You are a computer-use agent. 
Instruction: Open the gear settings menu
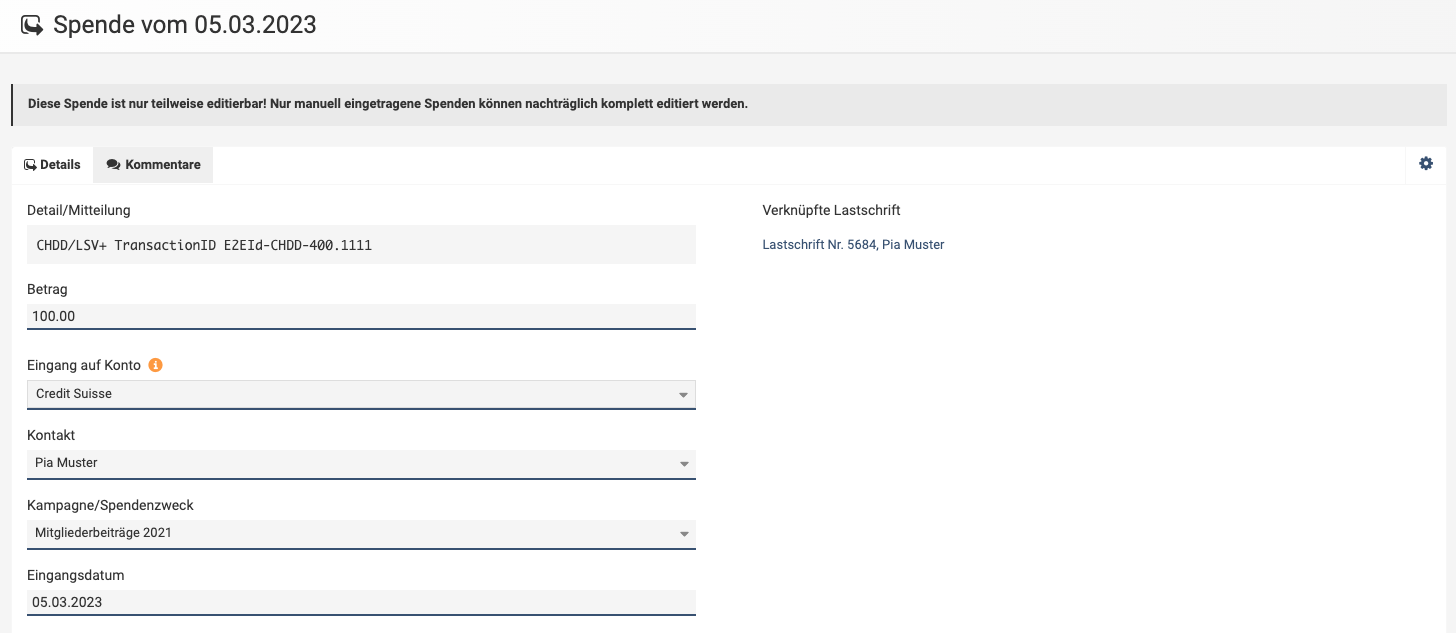click(1426, 164)
